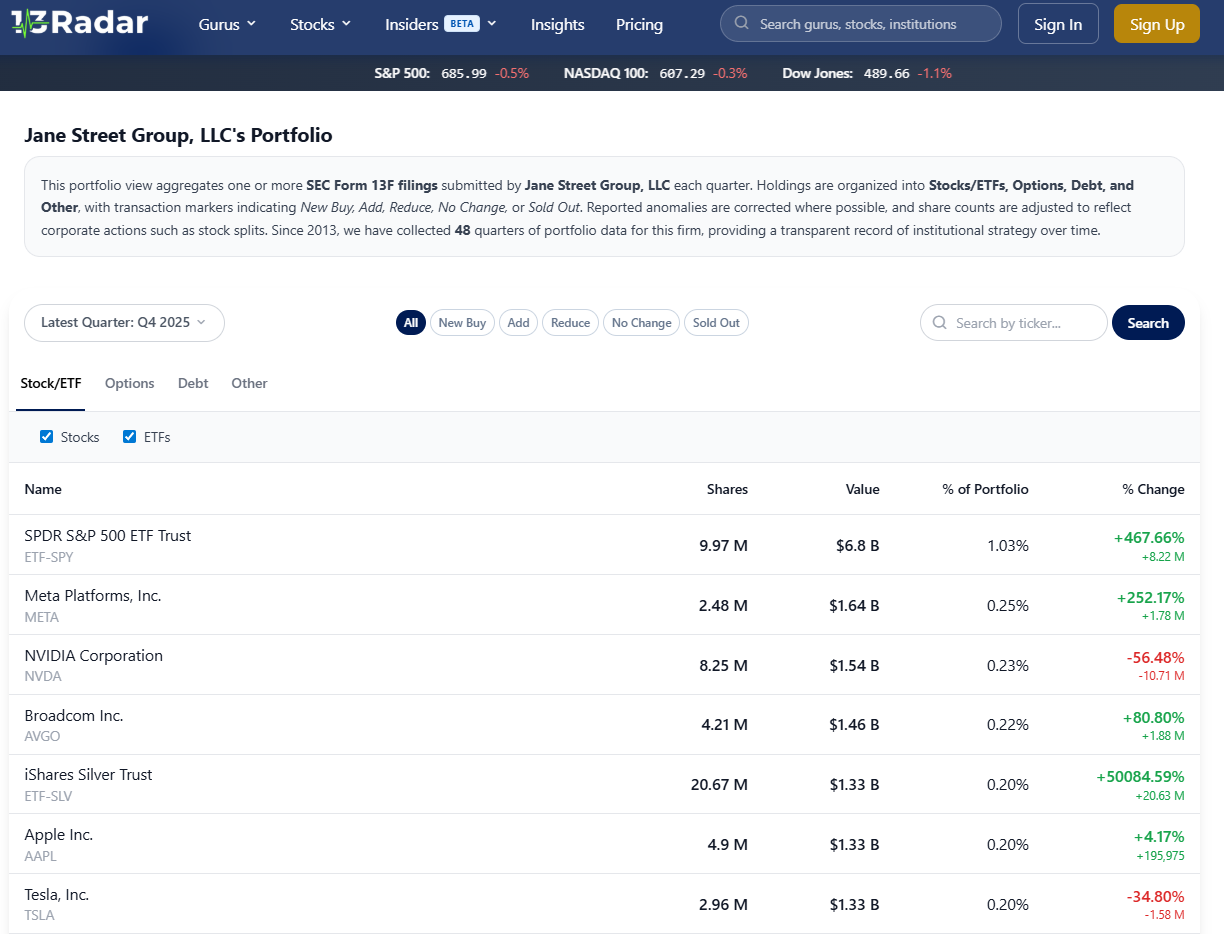
Task: Click the dark Search button
Action: tap(1148, 323)
